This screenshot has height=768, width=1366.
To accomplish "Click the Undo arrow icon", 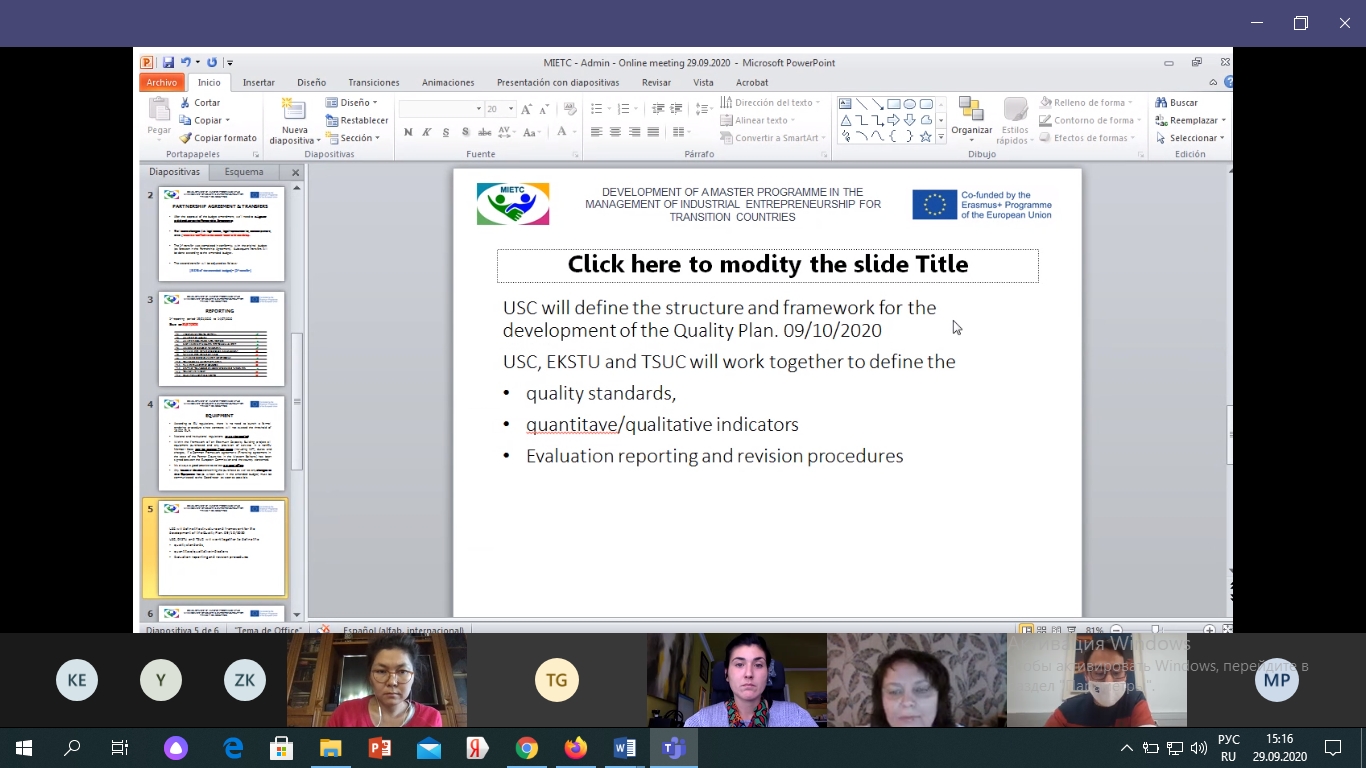I will click(185, 62).
